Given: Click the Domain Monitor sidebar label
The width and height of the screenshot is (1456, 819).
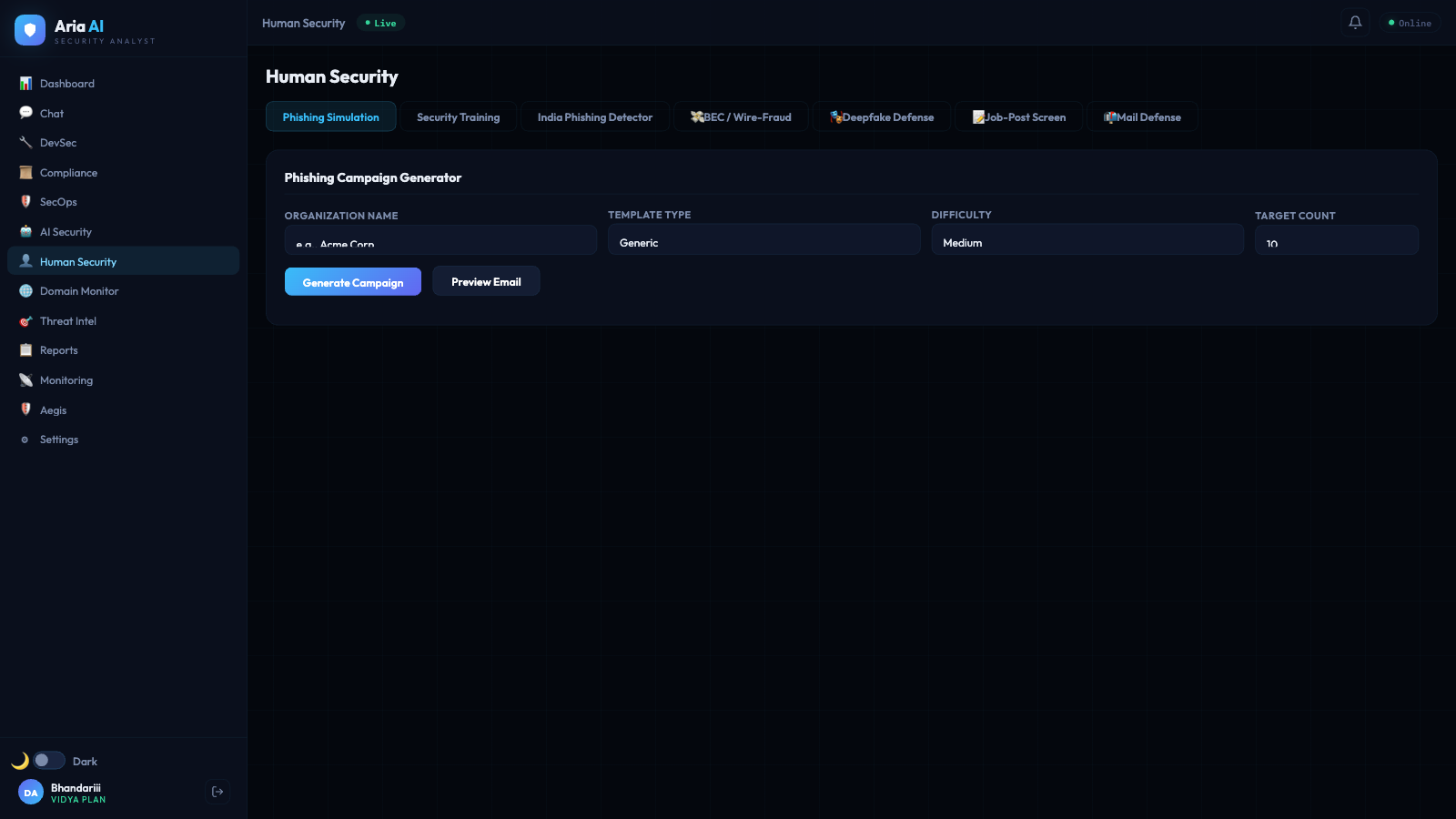Looking at the screenshot, I should (79, 291).
